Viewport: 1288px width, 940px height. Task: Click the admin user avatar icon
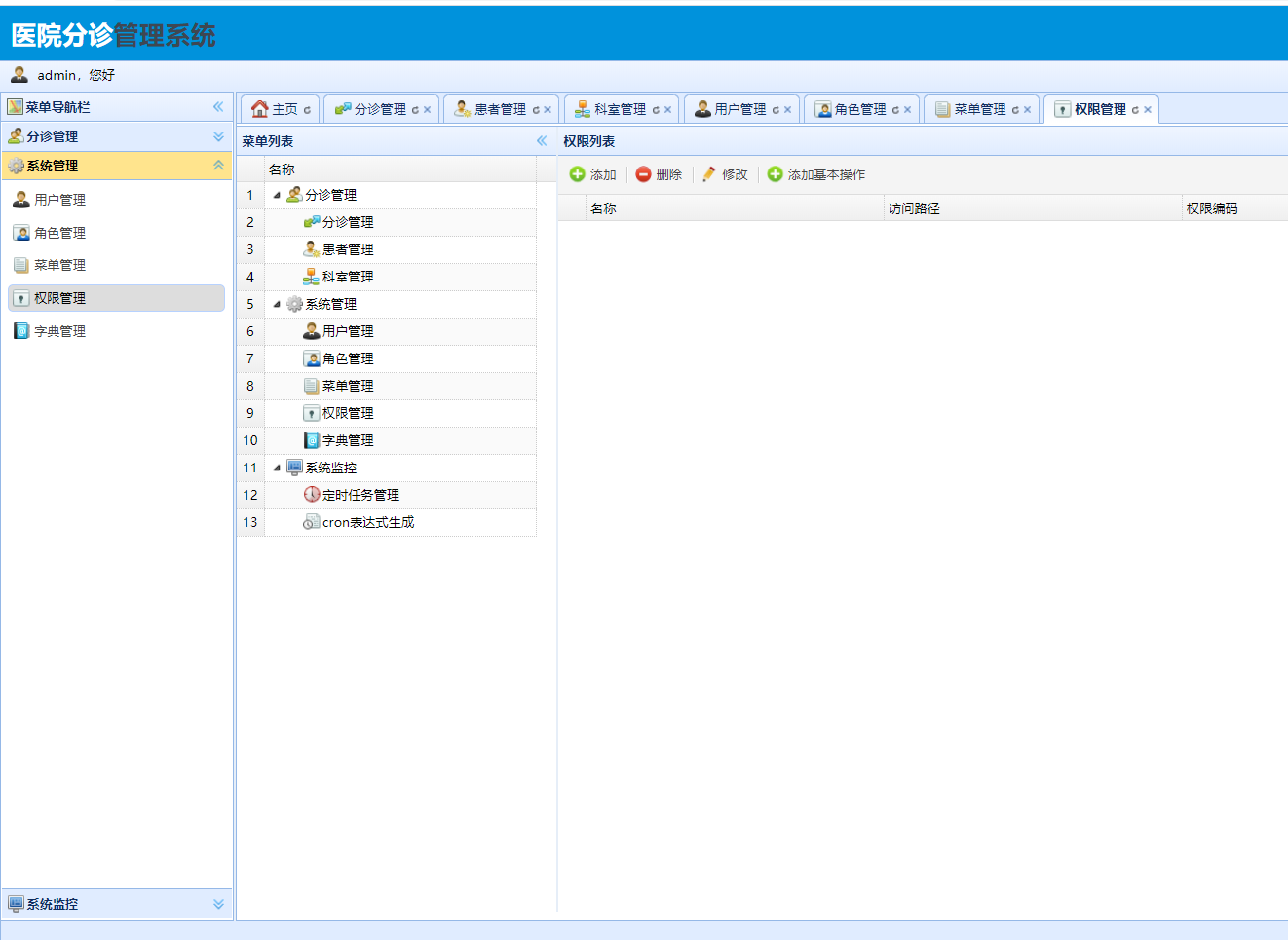(19, 75)
